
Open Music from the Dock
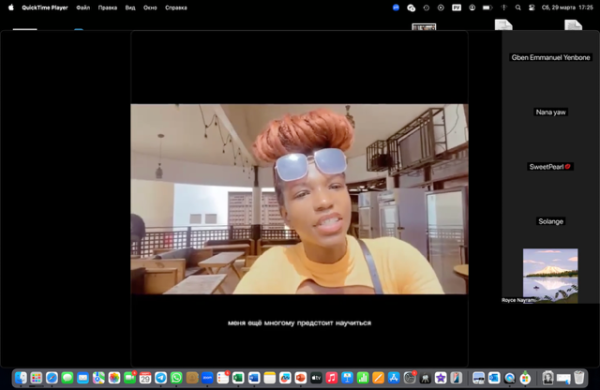pos(332,378)
